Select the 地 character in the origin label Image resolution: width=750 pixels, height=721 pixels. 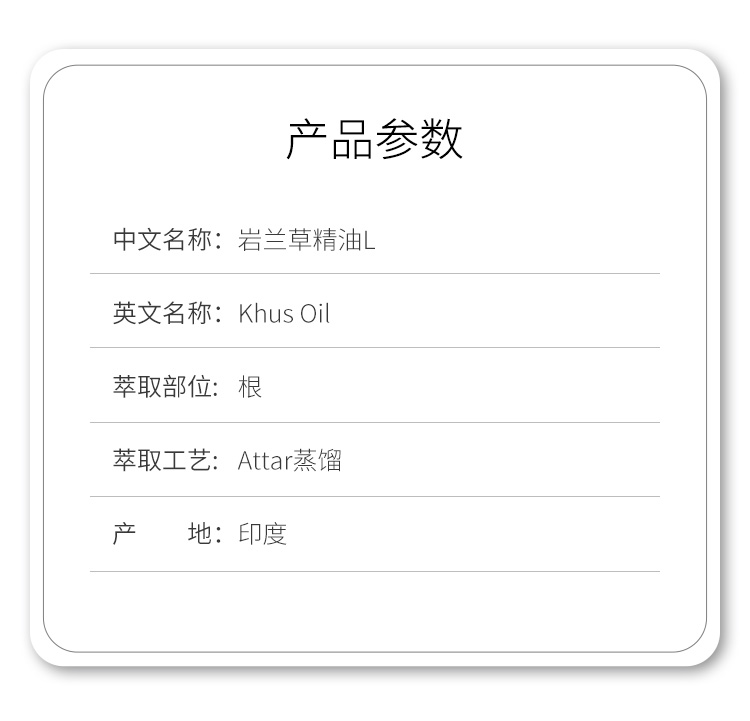click(200, 534)
